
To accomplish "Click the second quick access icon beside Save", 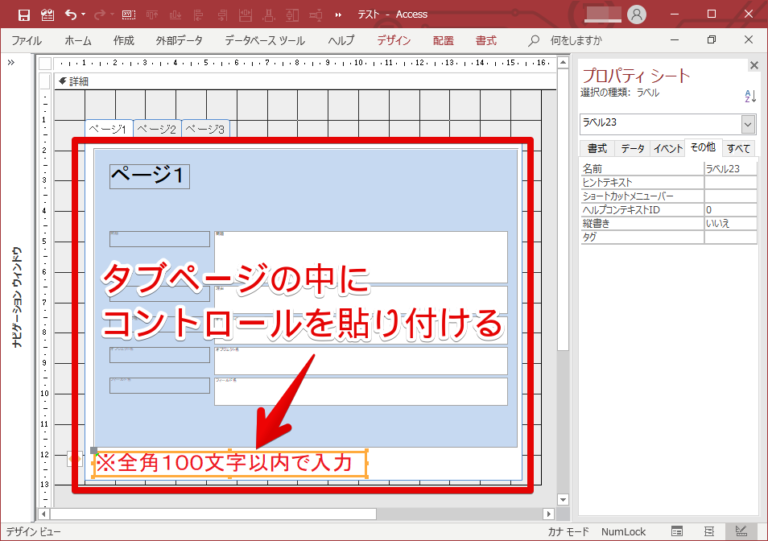I will tap(48, 15).
